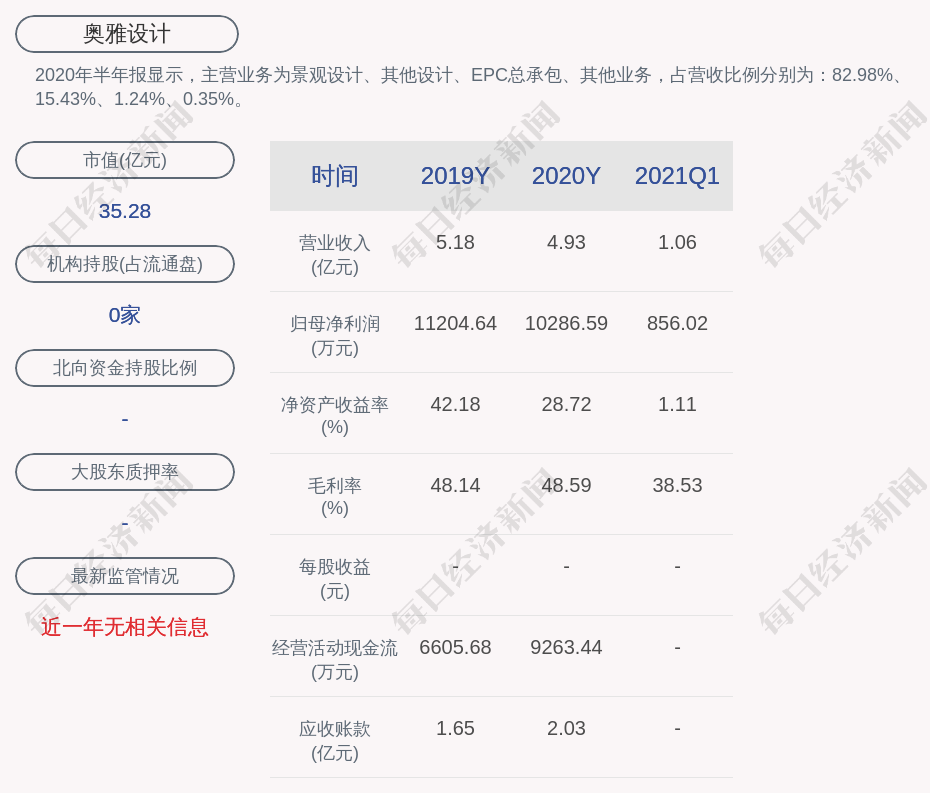Select the dash value under 大股东质押率
This screenshot has width=930, height=793.
coord(125,523)
